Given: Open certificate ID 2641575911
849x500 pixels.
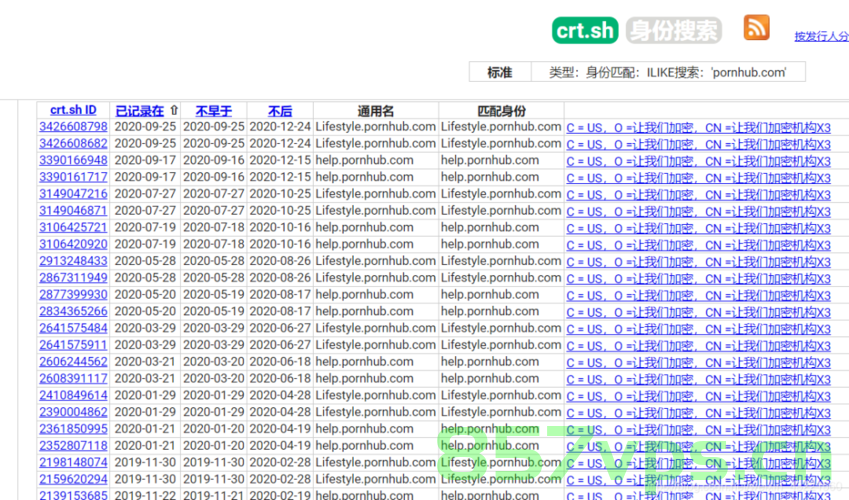Looking at the screenshot, I should click(x=73, y=345).
